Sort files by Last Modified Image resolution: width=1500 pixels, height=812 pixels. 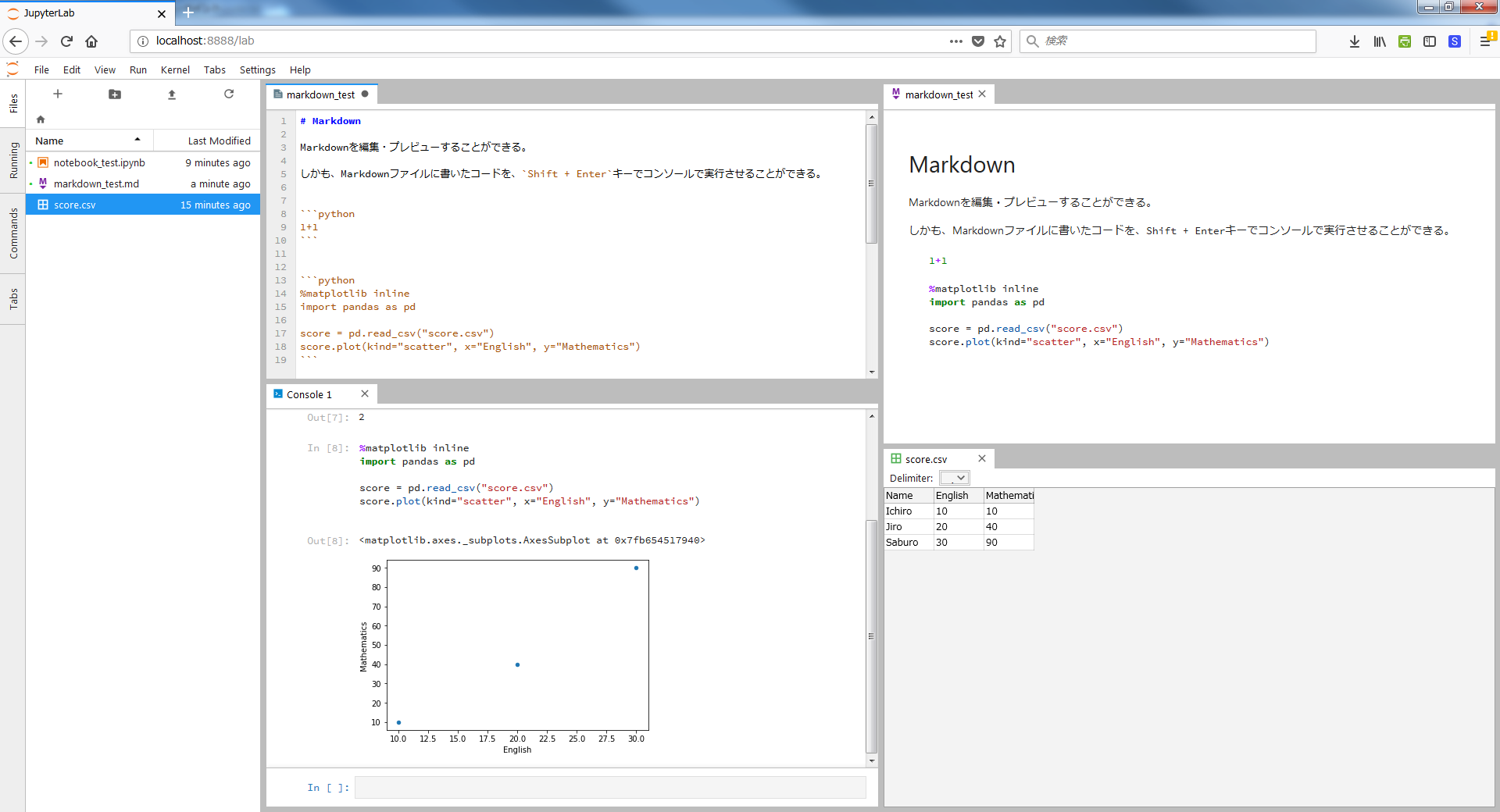(207, 141)
